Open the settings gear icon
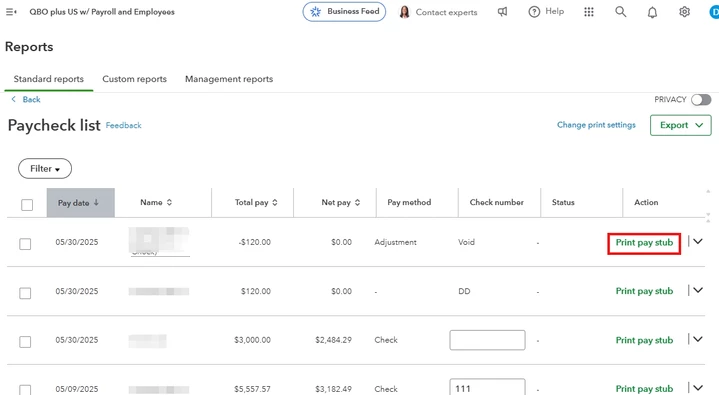The image size is (719, 395). click(x=684, y=12)
